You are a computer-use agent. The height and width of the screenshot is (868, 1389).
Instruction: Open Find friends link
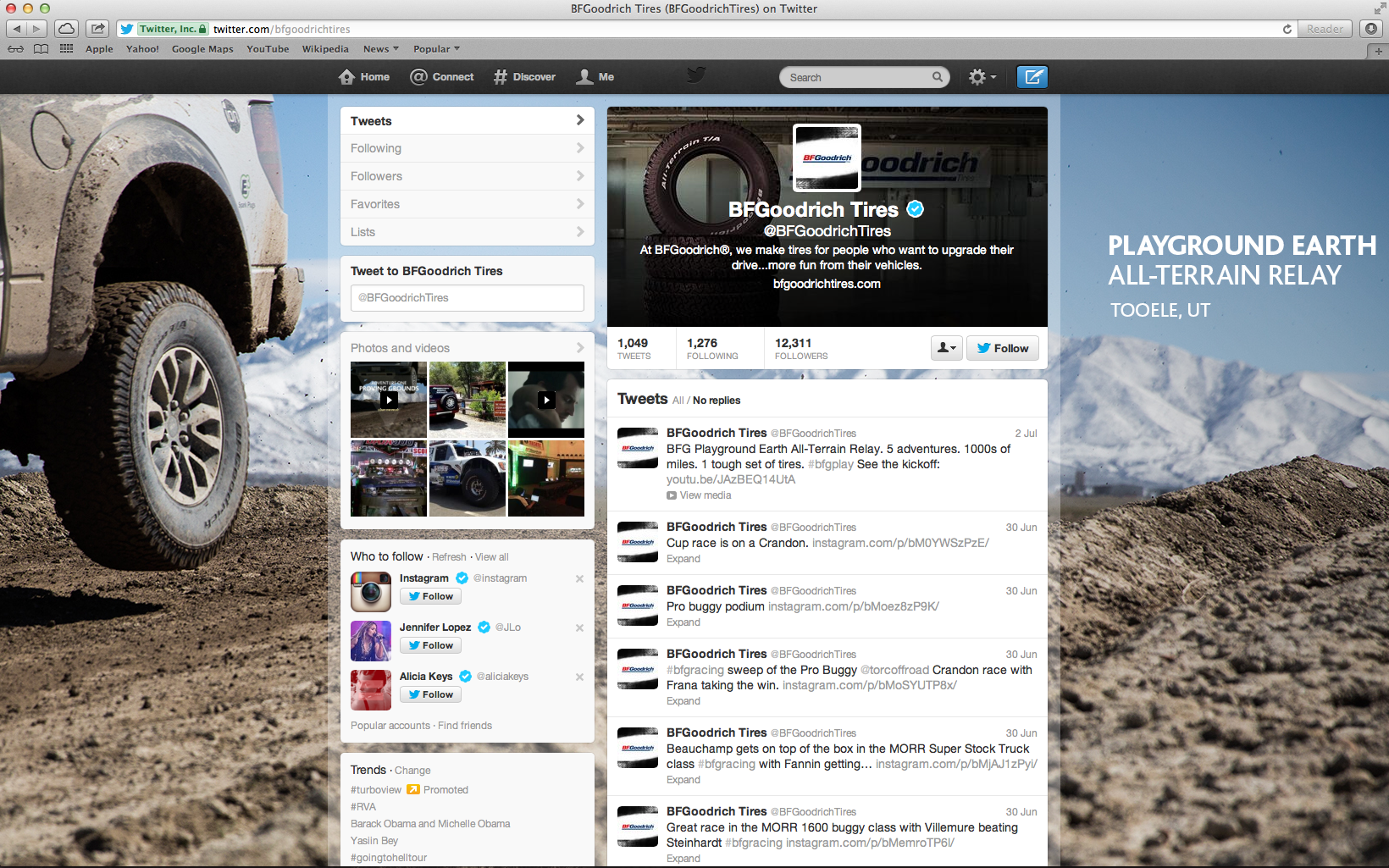(x=465, y=726)
